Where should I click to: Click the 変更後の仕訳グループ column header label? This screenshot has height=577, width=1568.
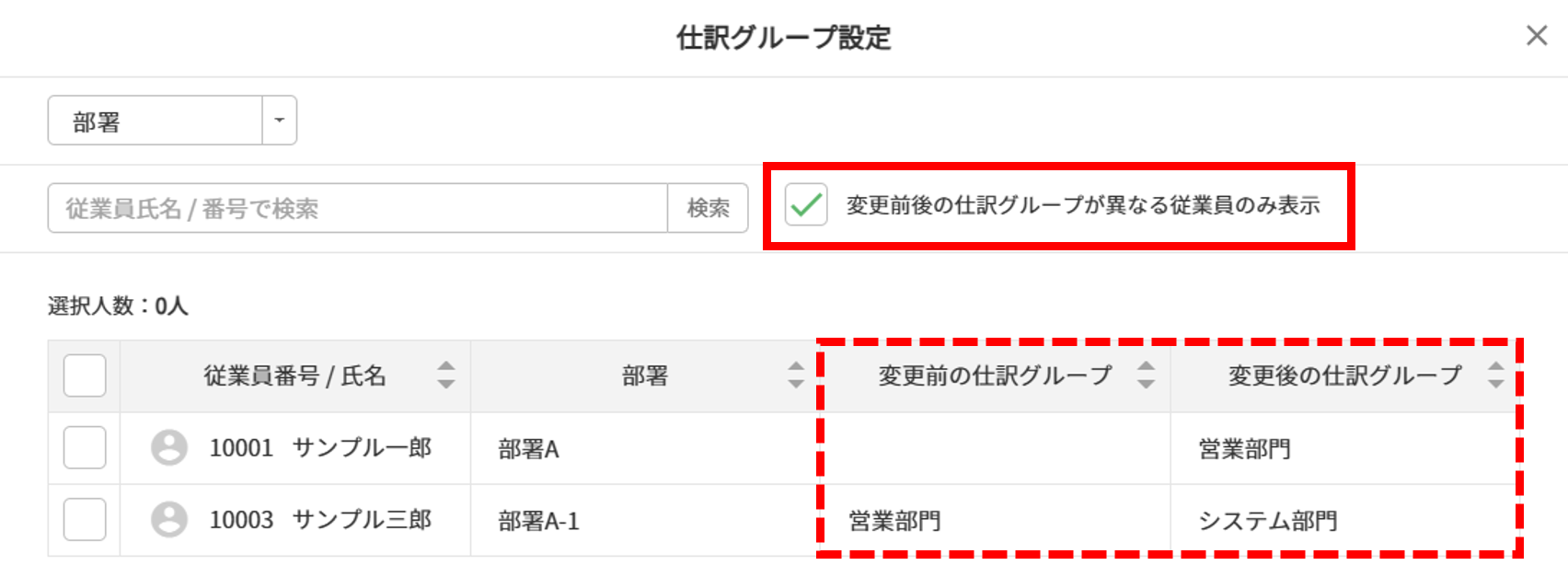pyautogui.click(x=1344, y=375)
